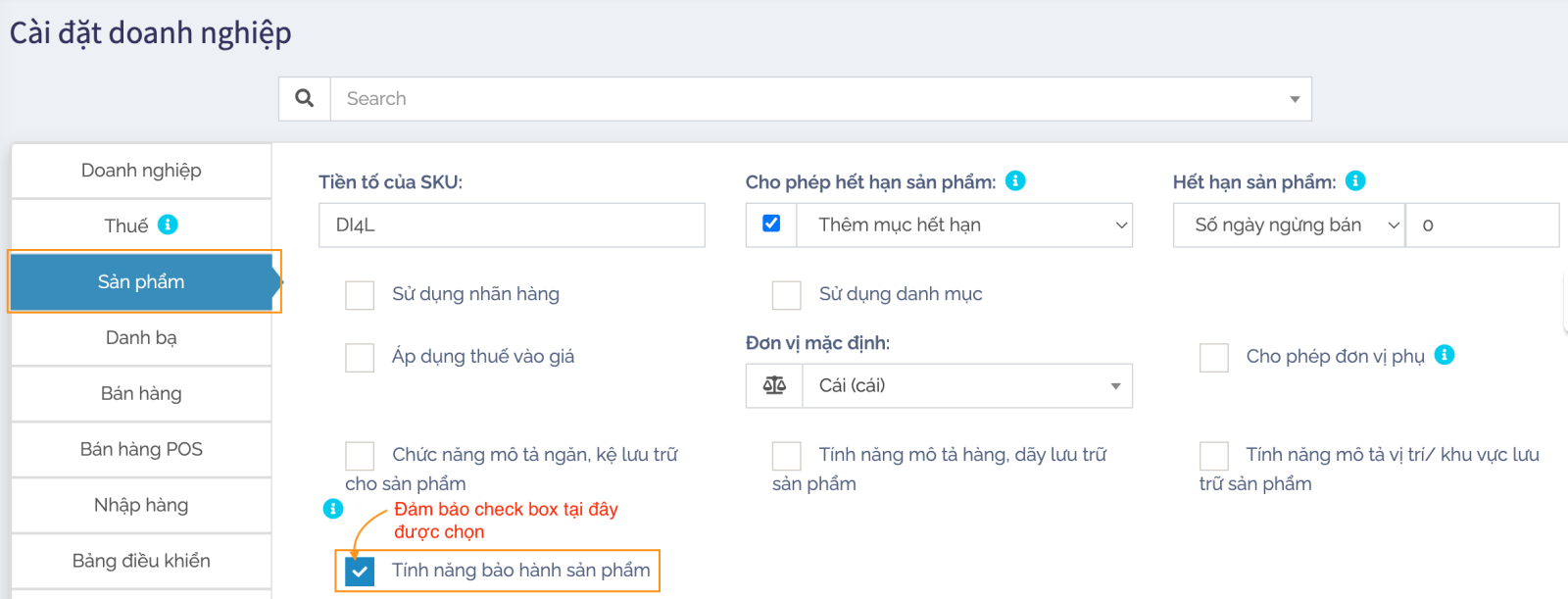Toggle the Sử dụng nhãn hàng checkbox
Viewport: 1568px width, 599px height.
pyautogui.click(x=360, y=295)
